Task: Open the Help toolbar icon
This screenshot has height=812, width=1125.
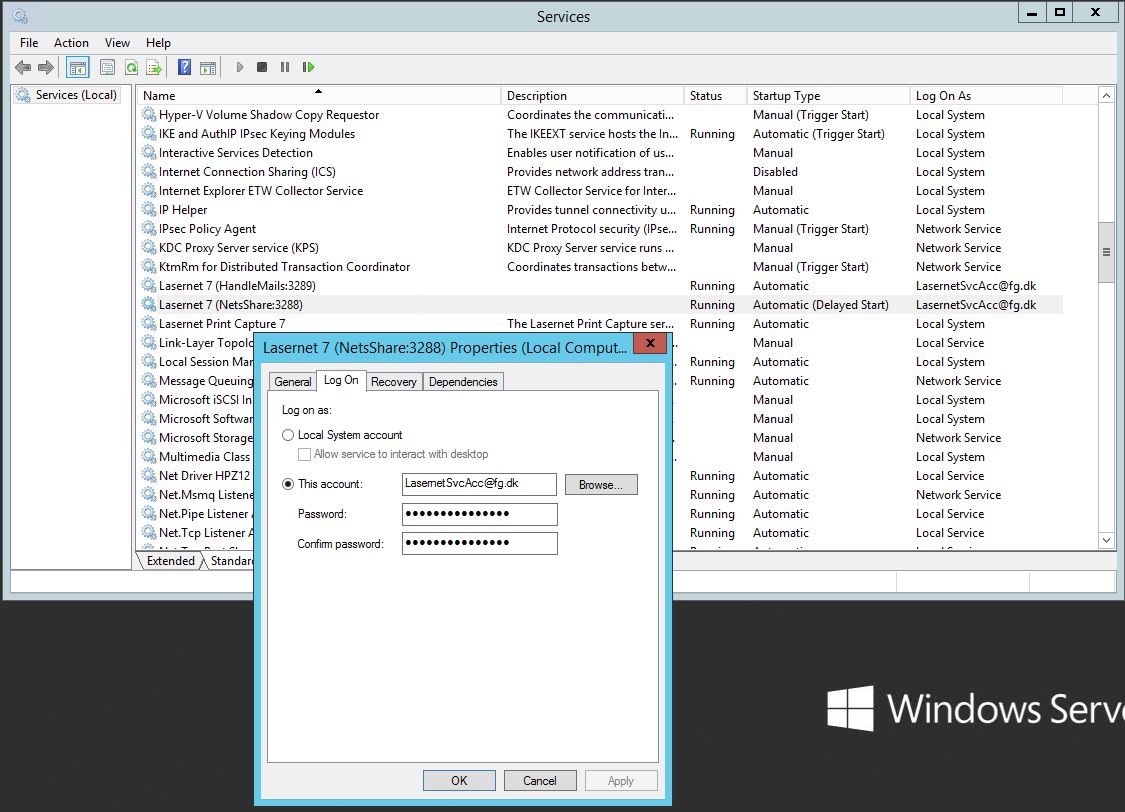Action: tap(184, 68)
